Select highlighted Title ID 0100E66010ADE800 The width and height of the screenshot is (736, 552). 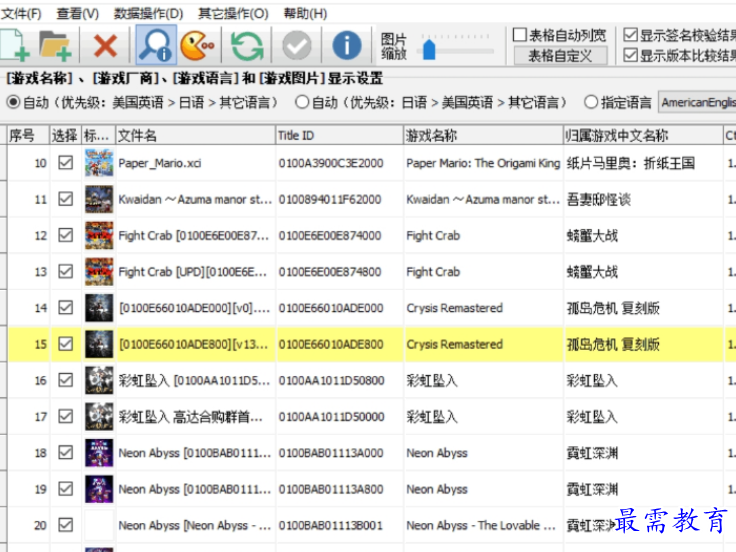coord(331,345)
